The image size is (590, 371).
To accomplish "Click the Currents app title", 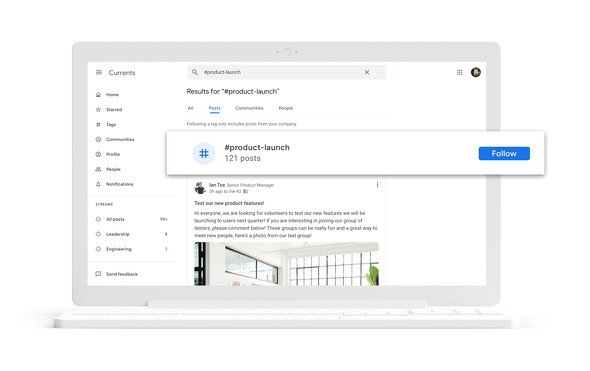I will (122, 73).
